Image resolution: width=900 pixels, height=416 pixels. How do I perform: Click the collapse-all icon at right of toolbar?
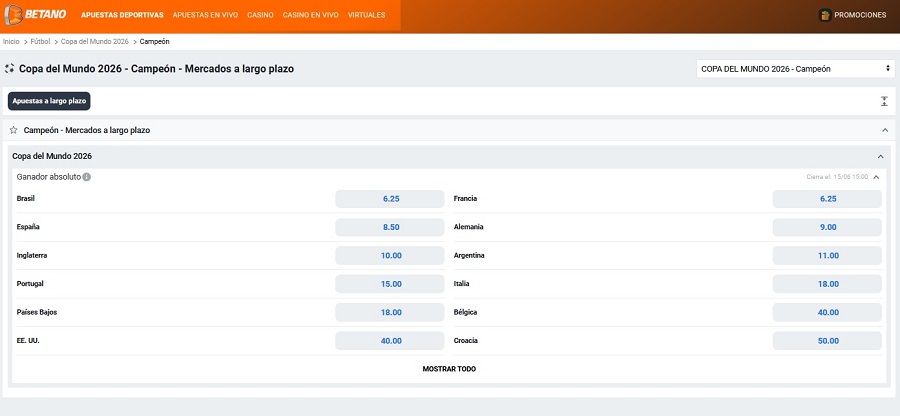(x=884, y=102)
